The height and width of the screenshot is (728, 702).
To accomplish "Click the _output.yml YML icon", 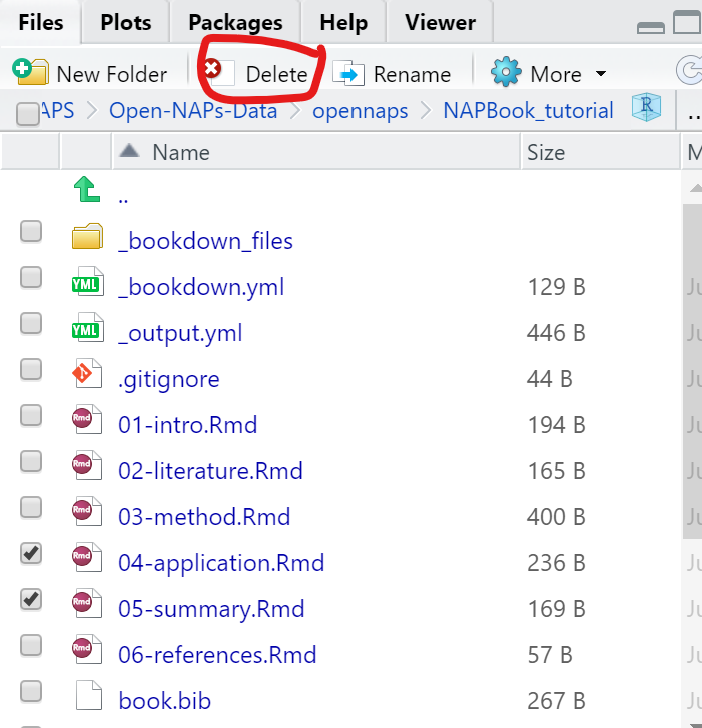I will (88, 332).
